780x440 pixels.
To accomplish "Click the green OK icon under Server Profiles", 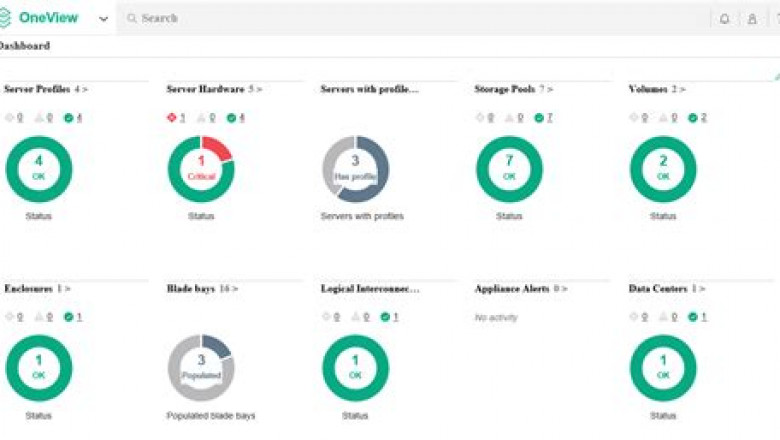I will pyautogui.click(x=68, y=117).
